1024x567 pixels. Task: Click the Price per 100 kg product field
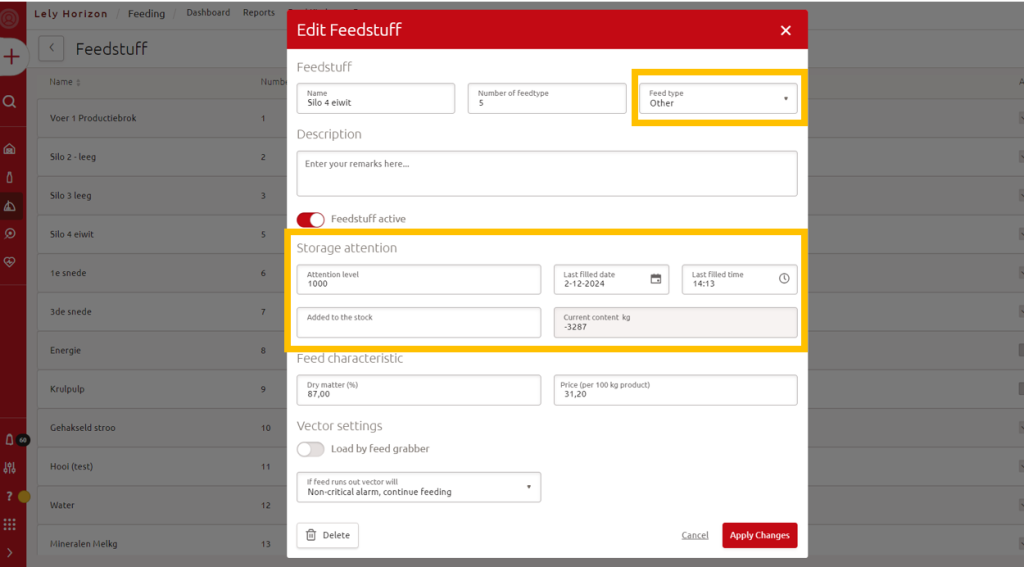pos(675,390)
